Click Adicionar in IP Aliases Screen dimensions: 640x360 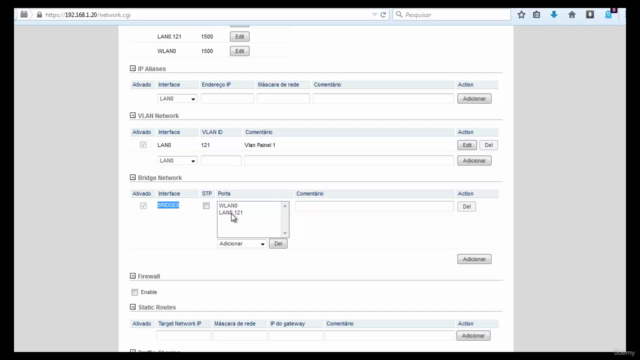474,99
